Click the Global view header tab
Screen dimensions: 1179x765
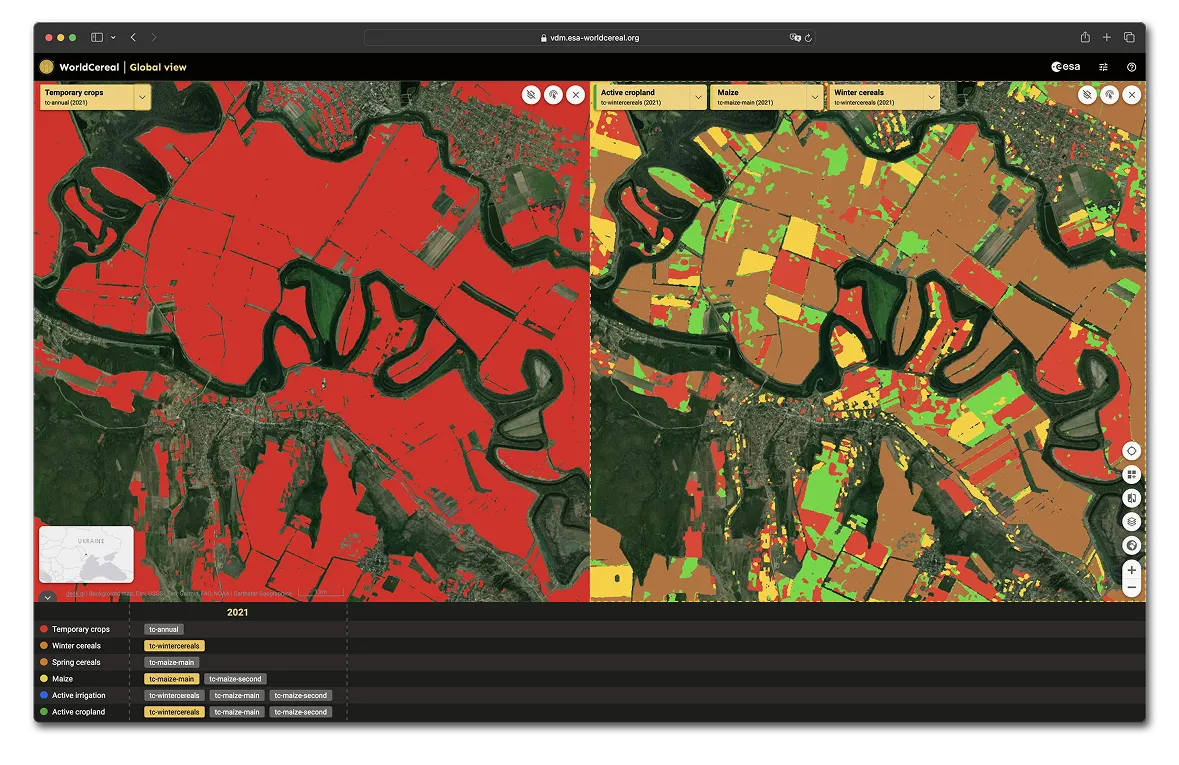[x=158, y=67]
